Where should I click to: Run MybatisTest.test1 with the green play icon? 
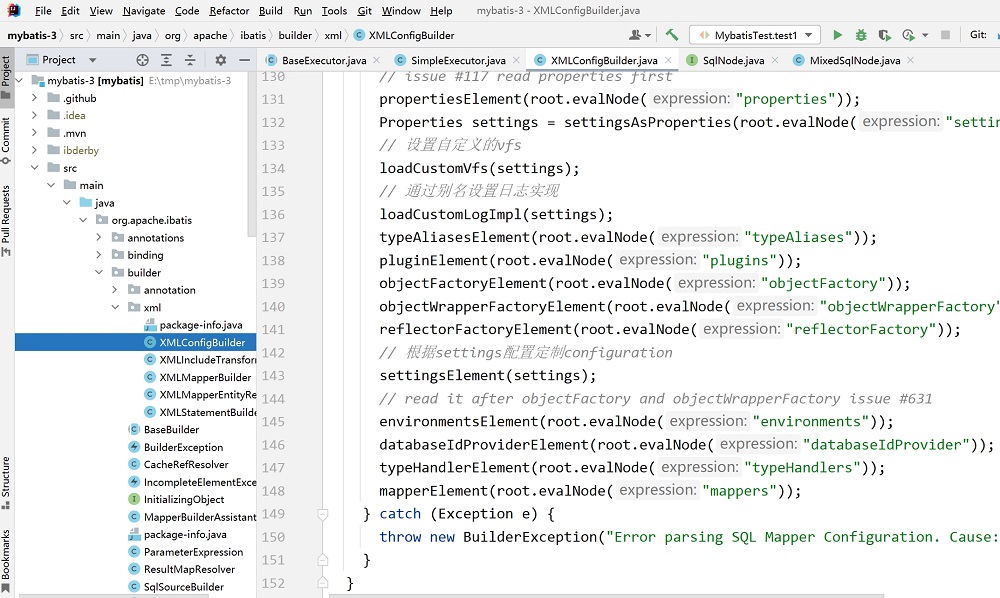[837, 35]
